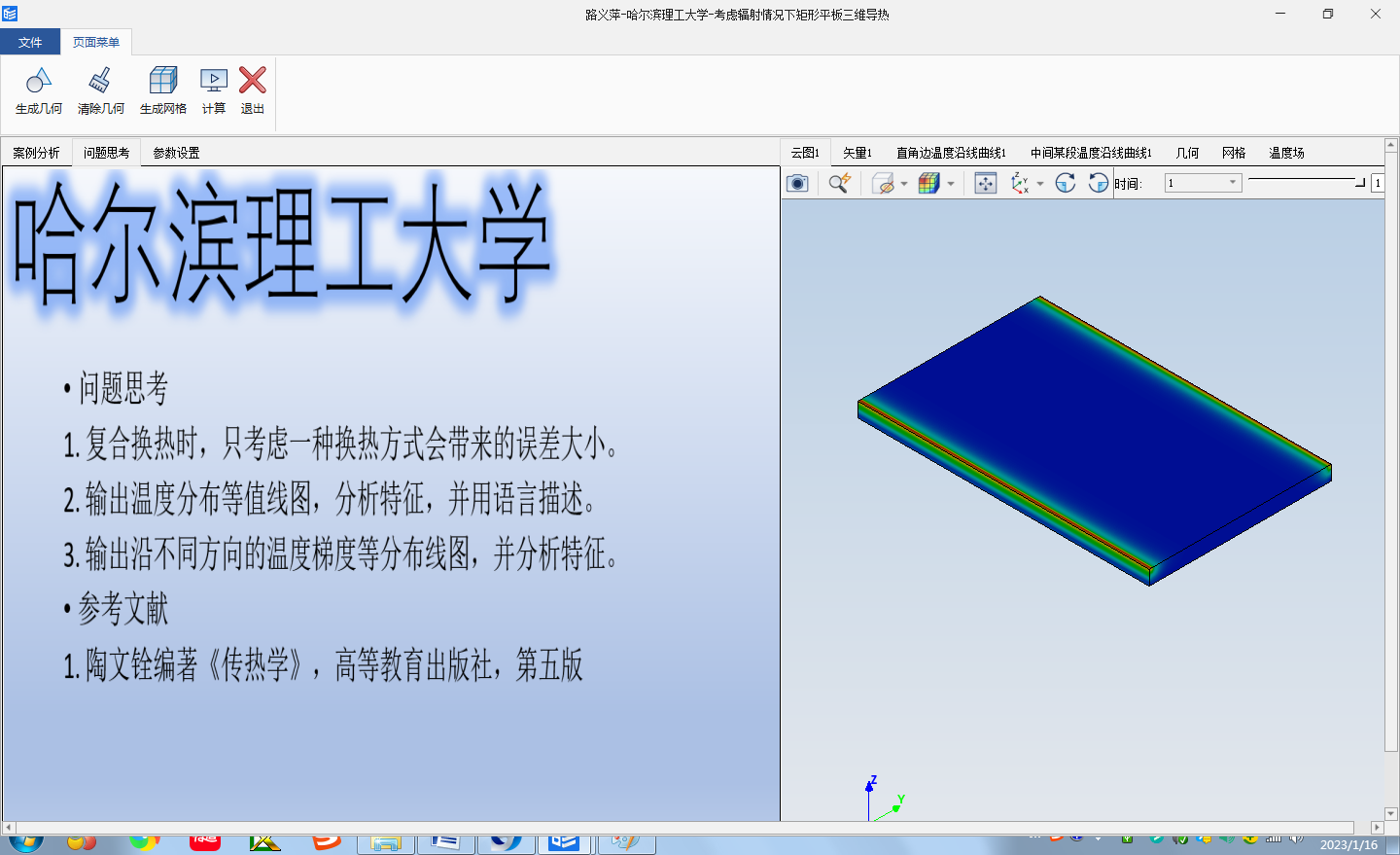Click the horizontal scrollbar right arrow
Viewport: 1400px width, 855px height.
1376,828
